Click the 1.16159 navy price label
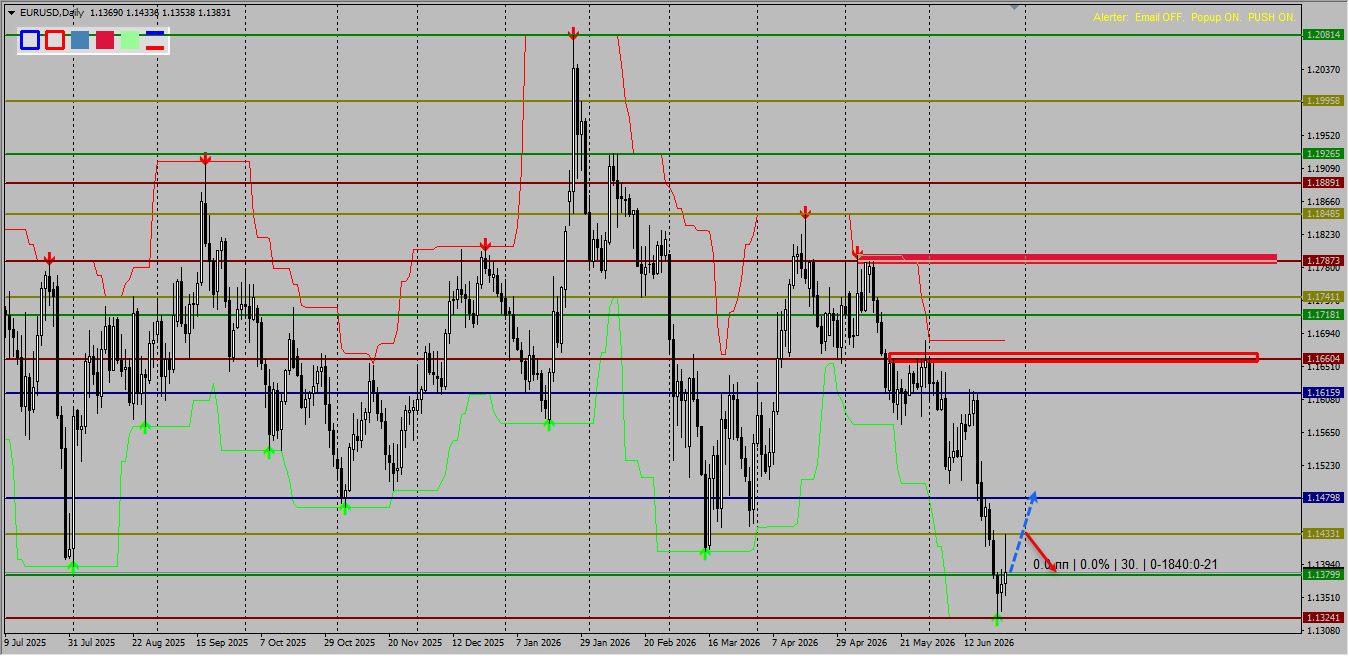 (1324, 393)
